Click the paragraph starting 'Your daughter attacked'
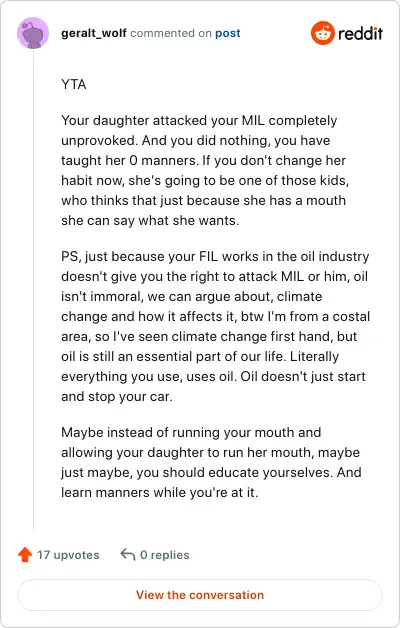 point(205,170)
